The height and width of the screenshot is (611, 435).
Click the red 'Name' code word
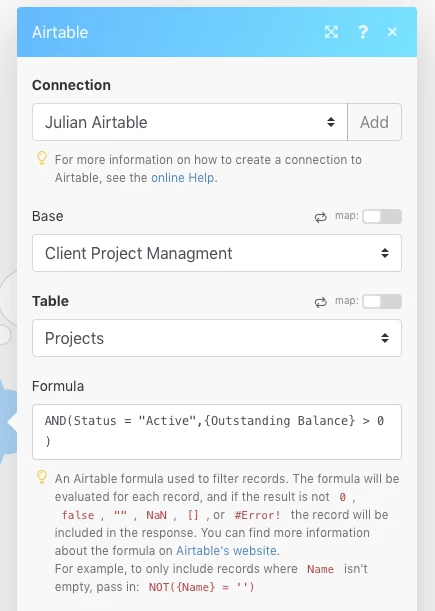(320, 569)
